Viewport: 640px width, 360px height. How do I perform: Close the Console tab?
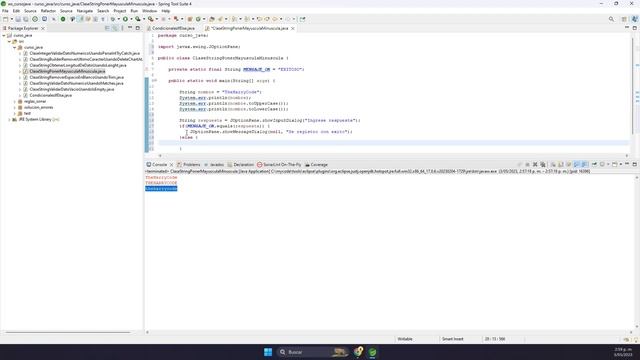pos(171,164)
